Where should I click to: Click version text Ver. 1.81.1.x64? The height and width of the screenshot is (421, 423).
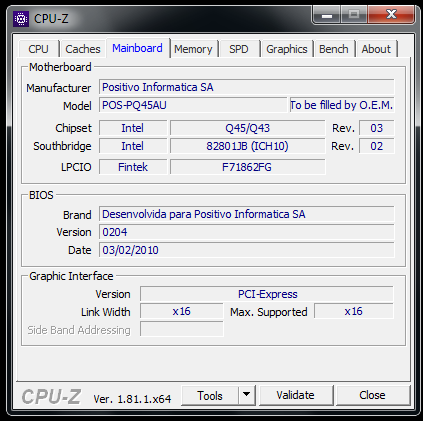click(x=132, y=399)
